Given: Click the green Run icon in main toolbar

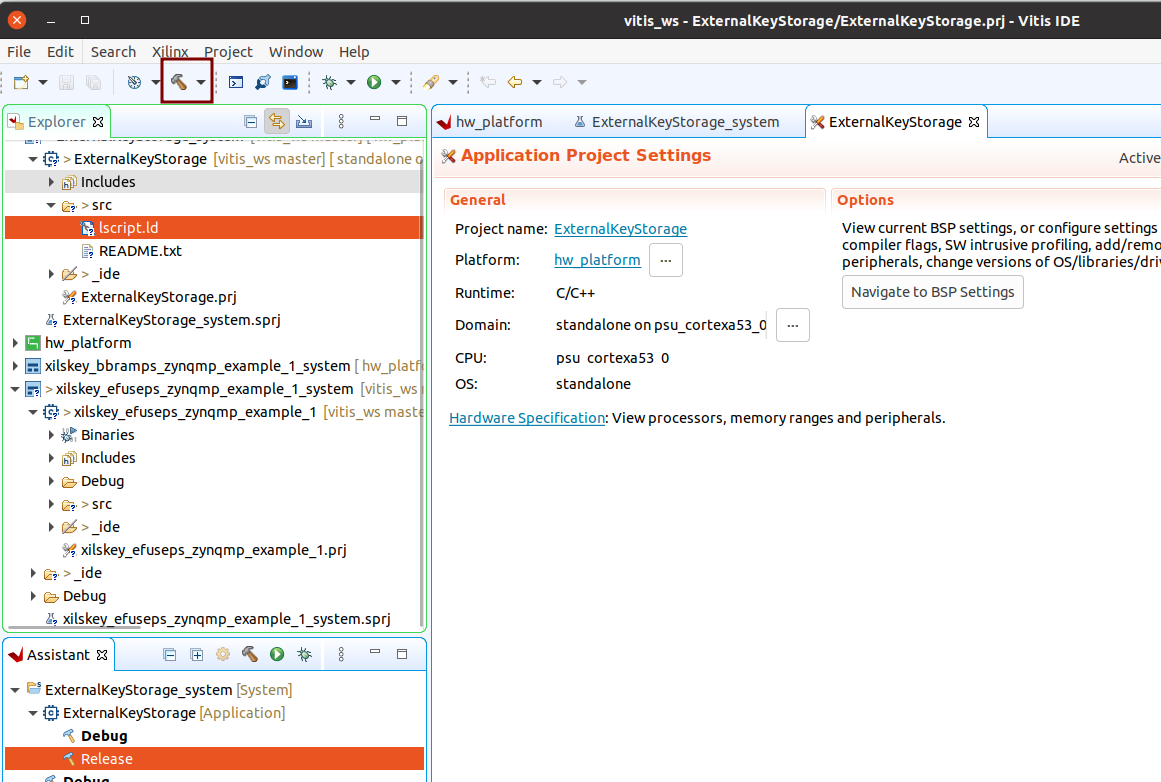Looking at the screenshot, I should (374, 82).
